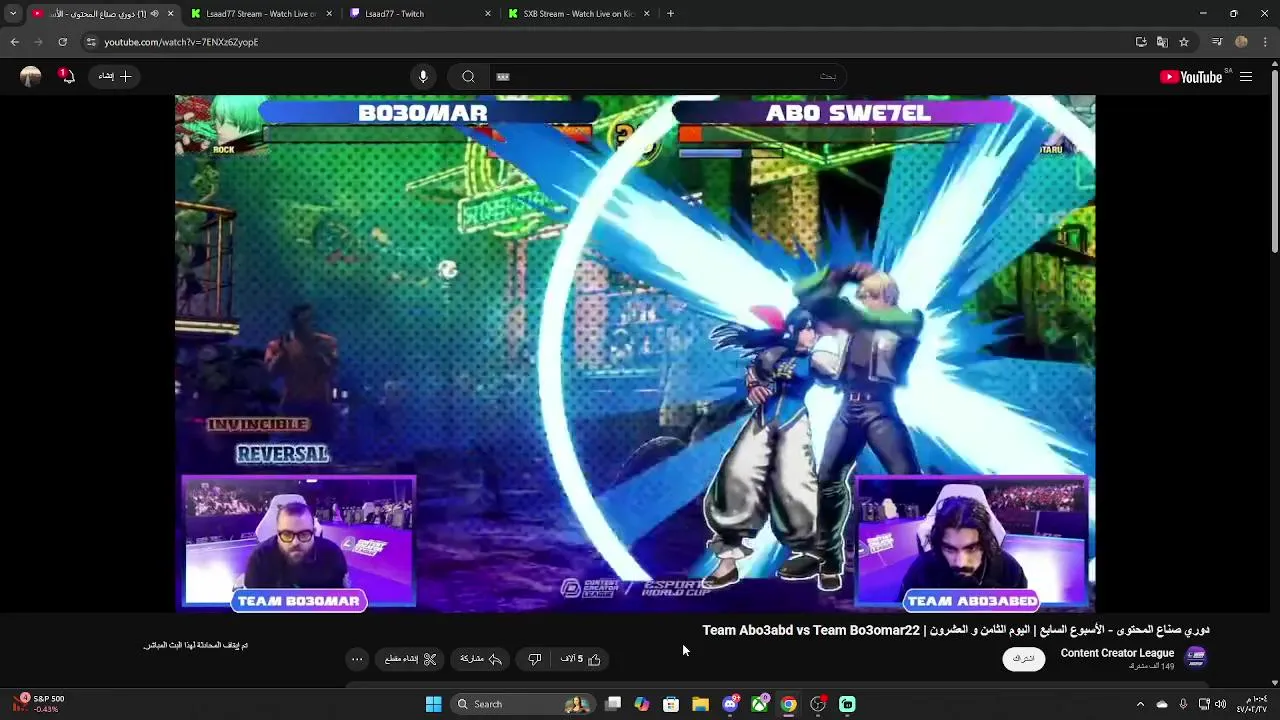Open the Windows Start menu
Screen dimensions: 1280x720
[x=433, y=704]
